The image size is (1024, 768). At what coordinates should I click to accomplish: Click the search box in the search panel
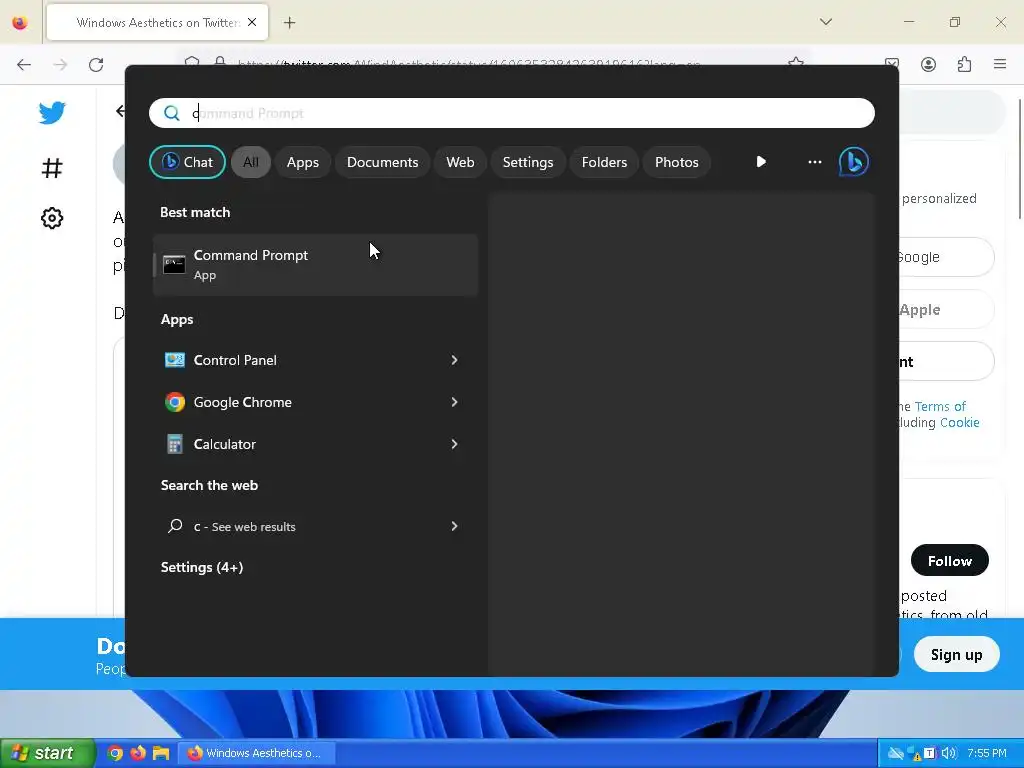(x=511, y=113)
